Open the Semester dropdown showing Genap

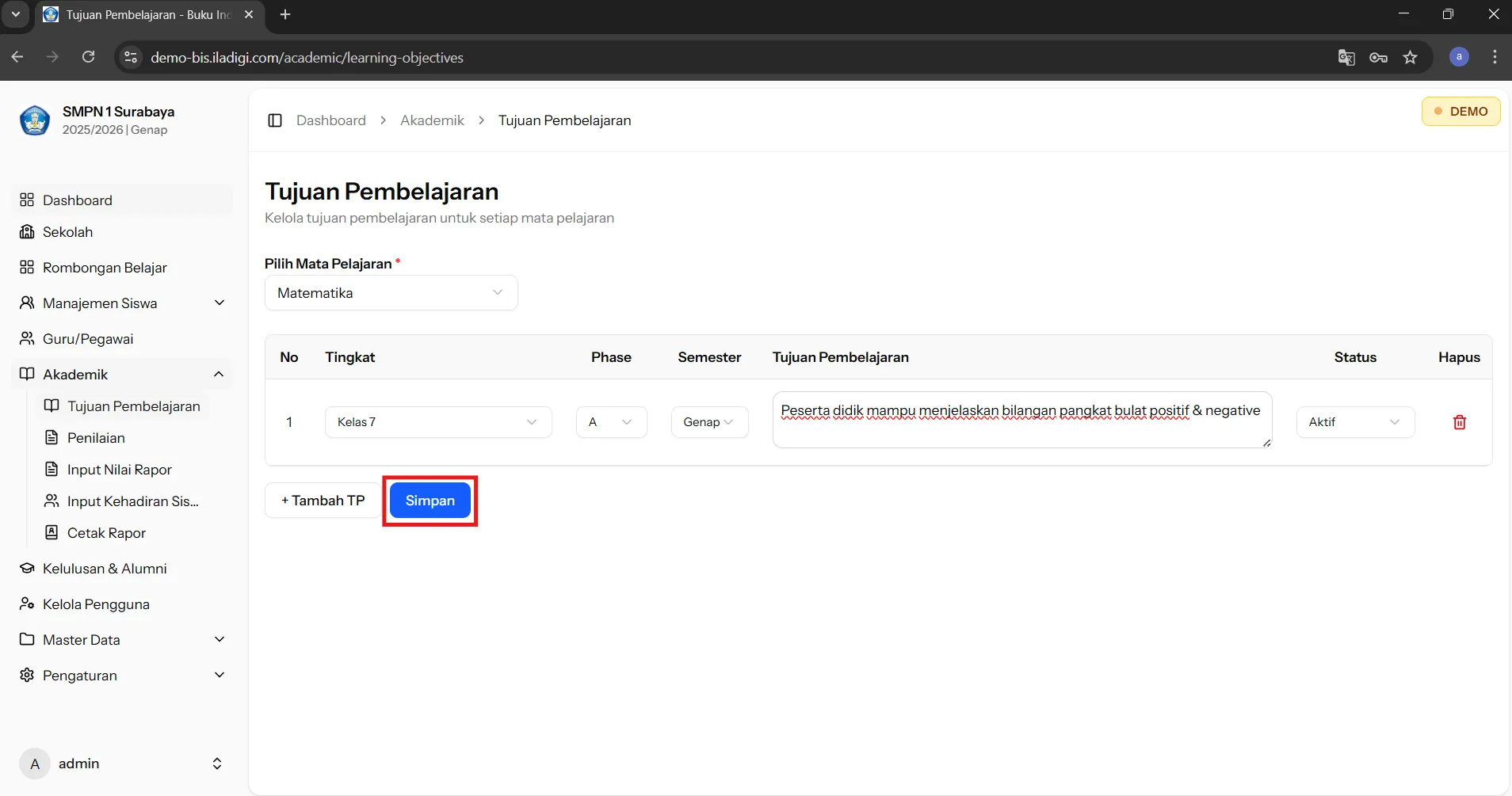pyautogui.click(x=709, y=422)
